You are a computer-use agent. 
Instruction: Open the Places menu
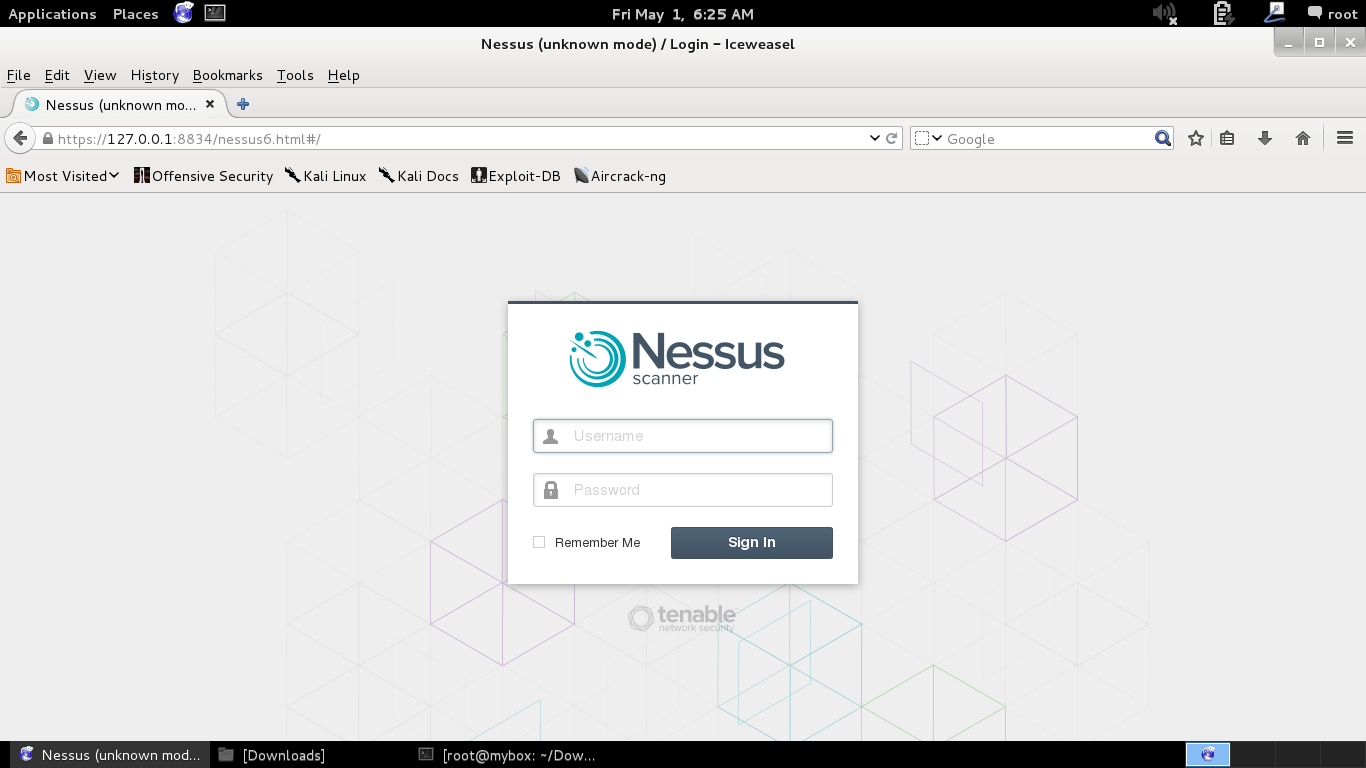pos(136,14)
